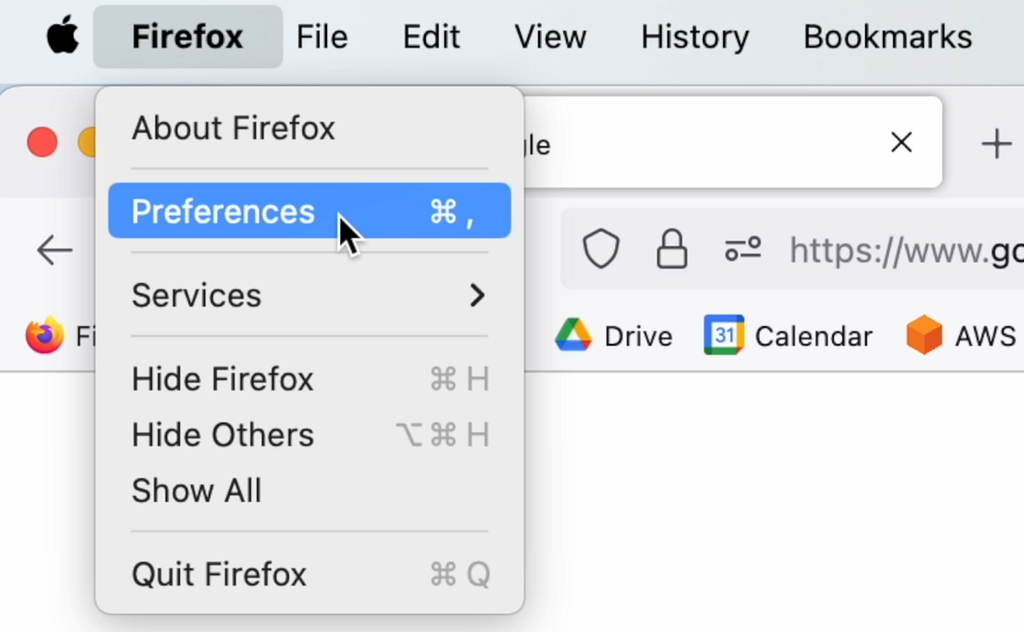The image size is (1024, 632).
Task: Open the Bookmarks menu
Action: click(887, 37)
